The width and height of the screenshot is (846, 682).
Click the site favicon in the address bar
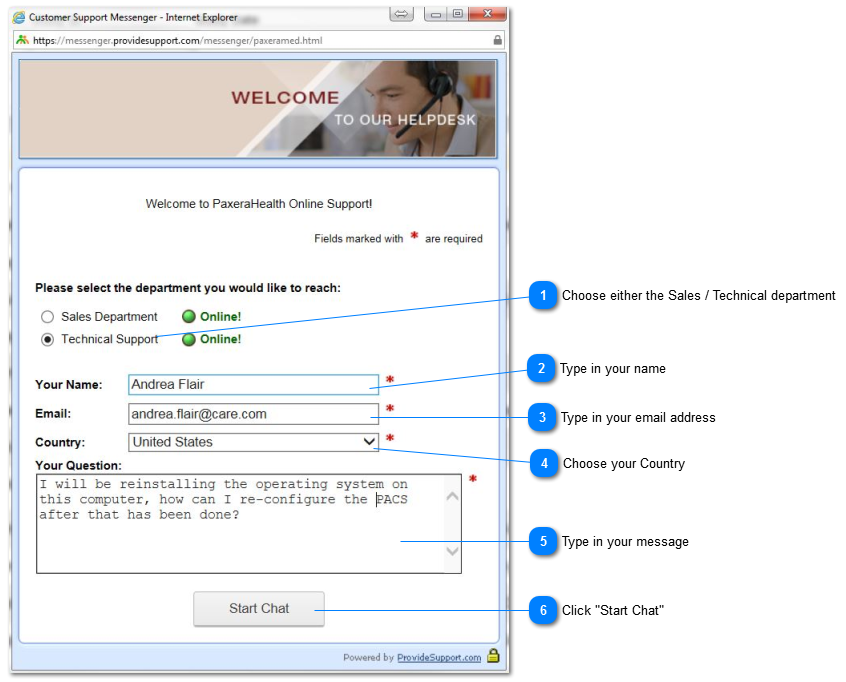coord(23,40)
